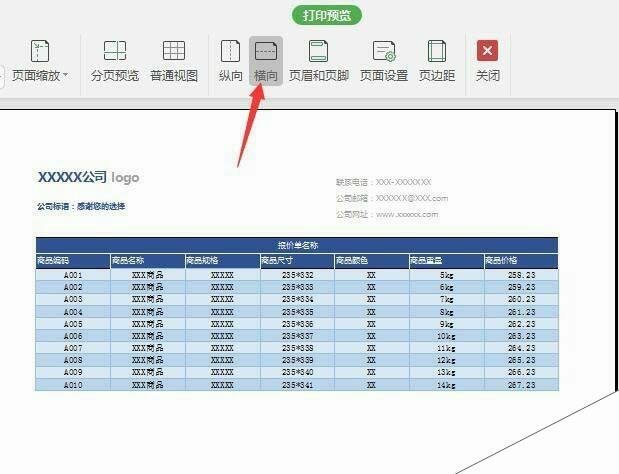This screenshot has height=474, width=619.
Task: Click cell A009
Action: click(73, 372)
